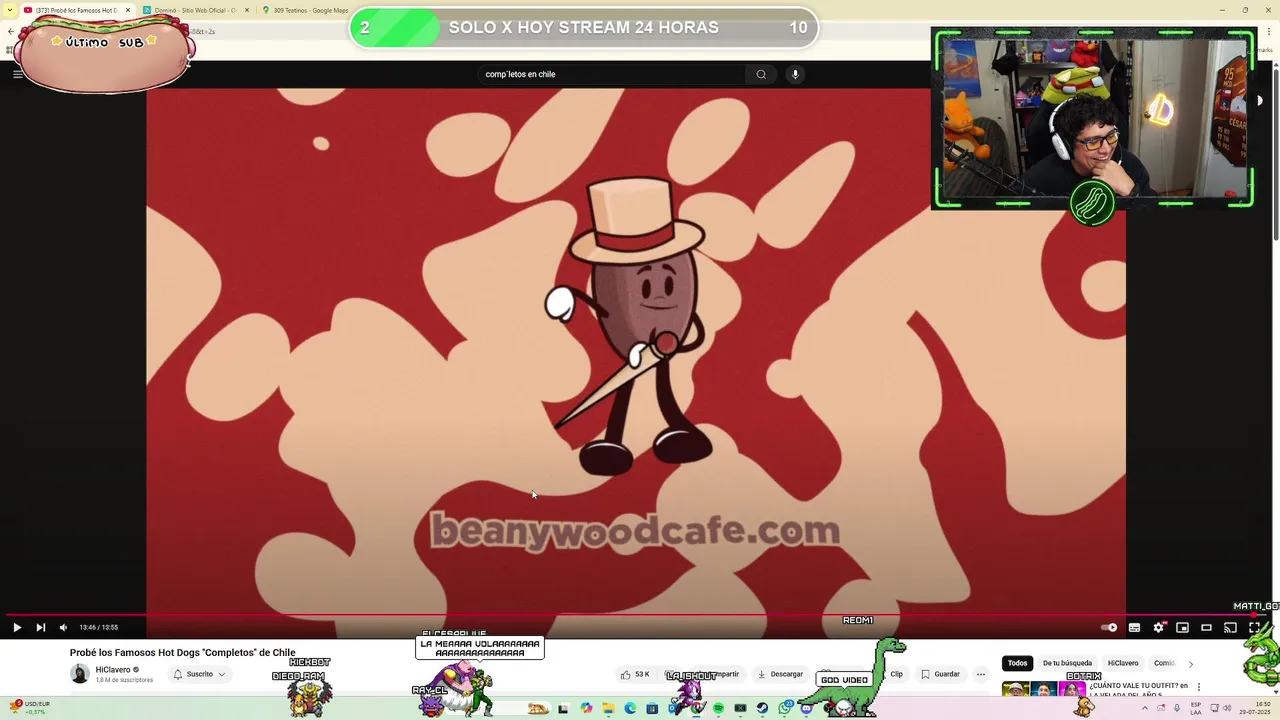
Task: Switch to miniplayer mode
Action: coord(1182,627)
